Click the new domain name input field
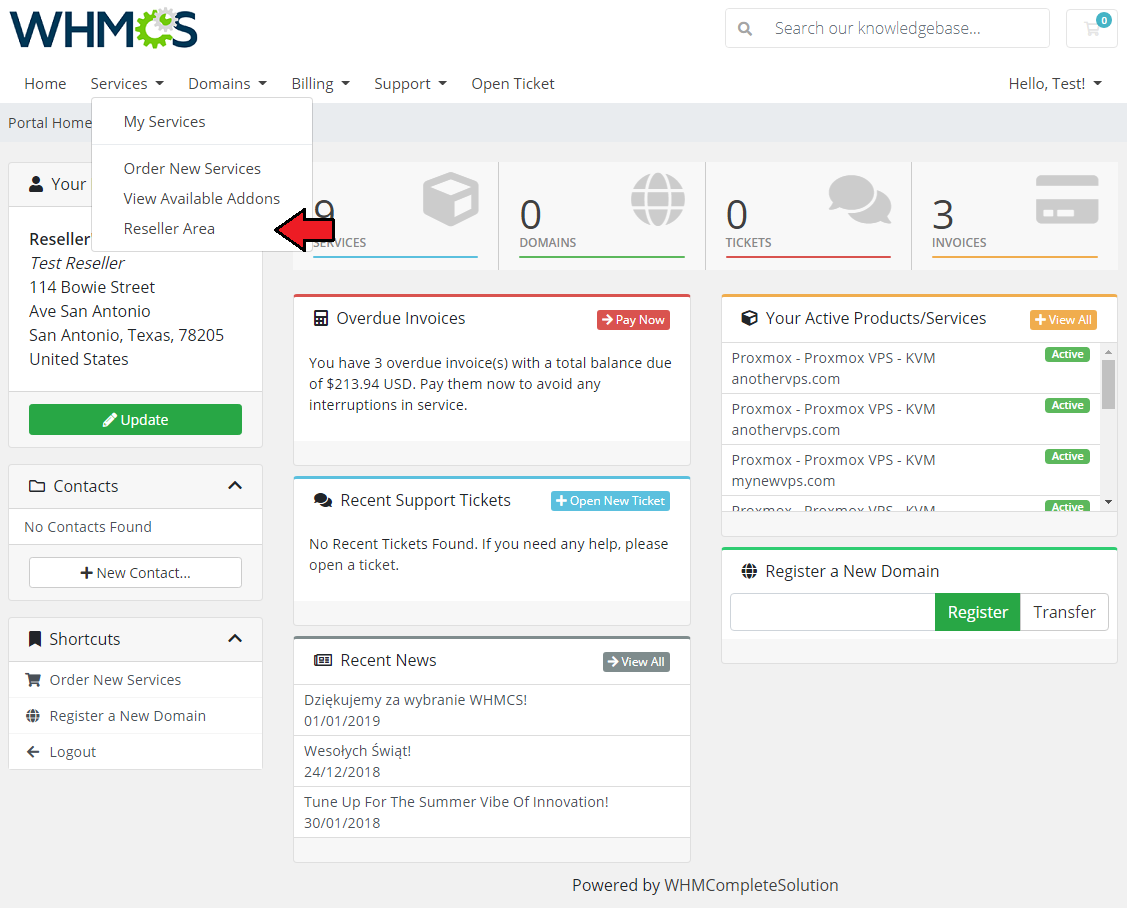 tap(832, 612)
